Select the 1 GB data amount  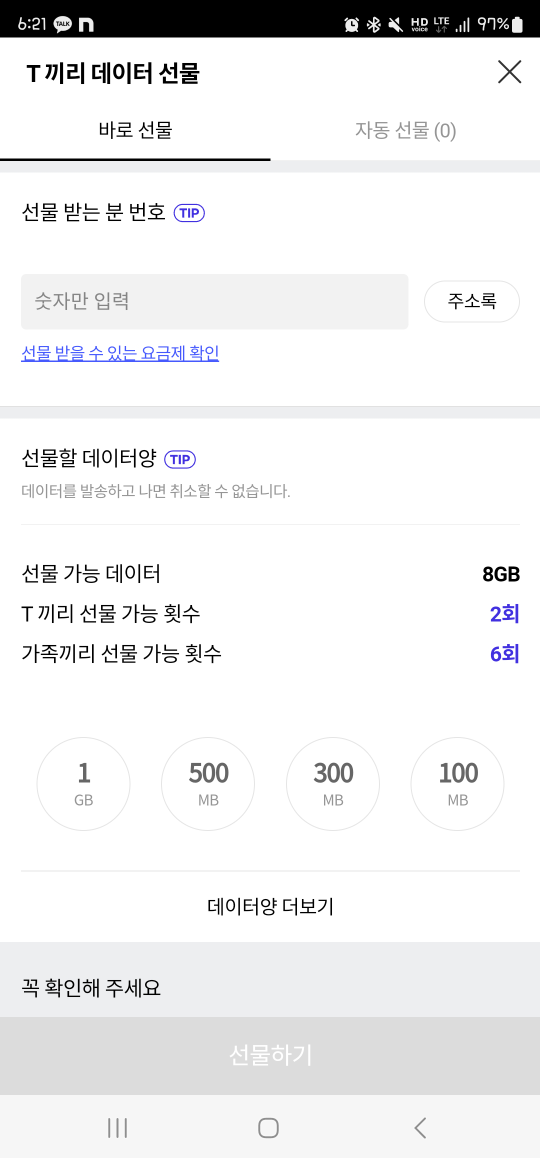pyautogui.click(x=83, y=784)
